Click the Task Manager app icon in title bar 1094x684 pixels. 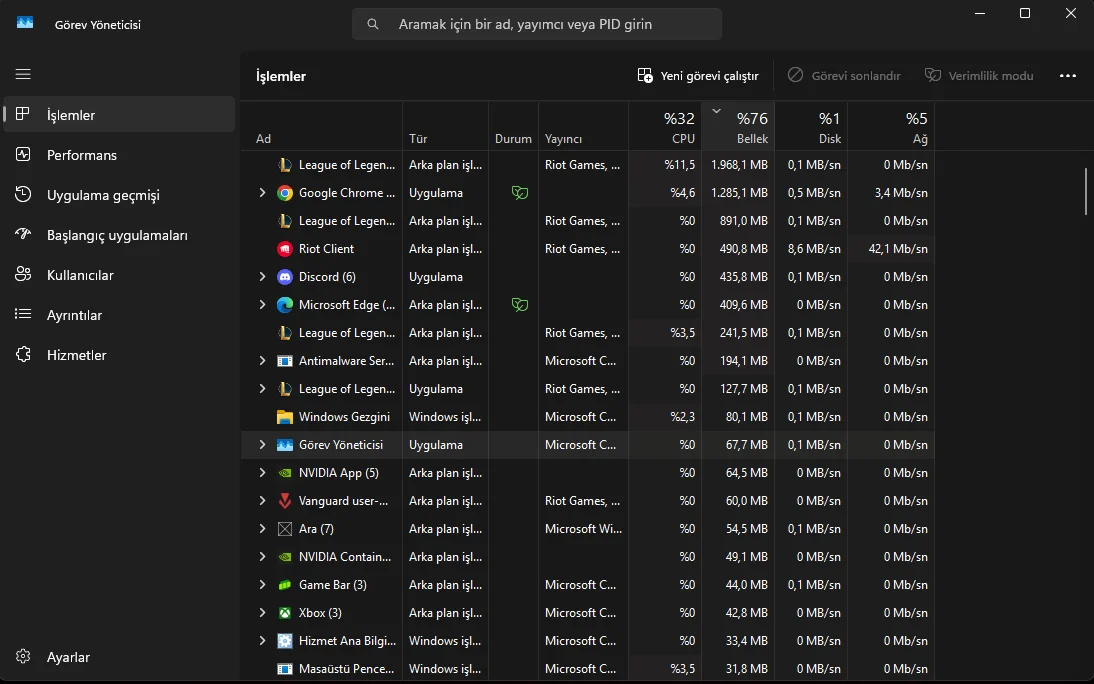(x=25, y=24)
